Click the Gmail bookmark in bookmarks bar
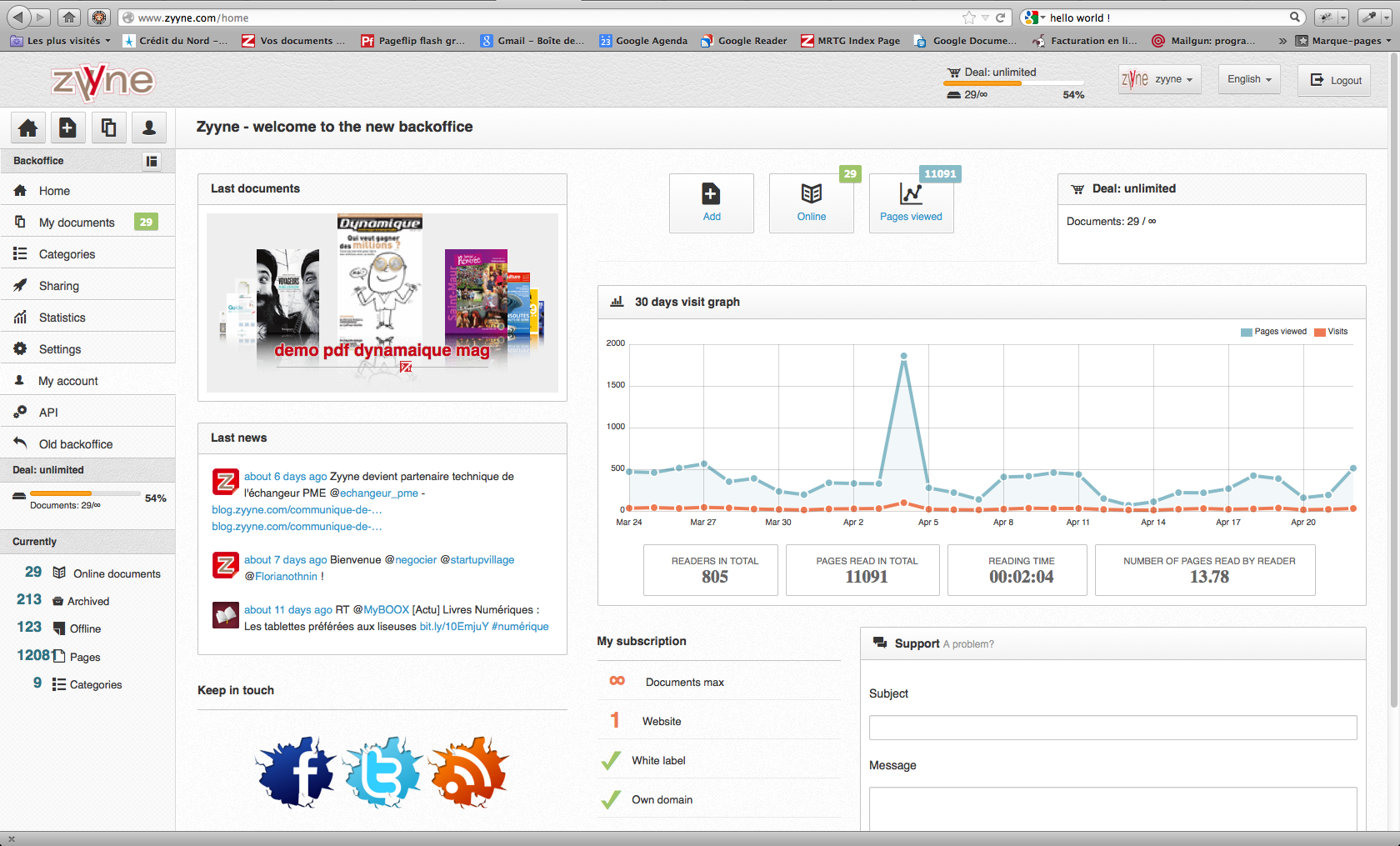Viewport: 1400px width, 846px height. point(532,40)
